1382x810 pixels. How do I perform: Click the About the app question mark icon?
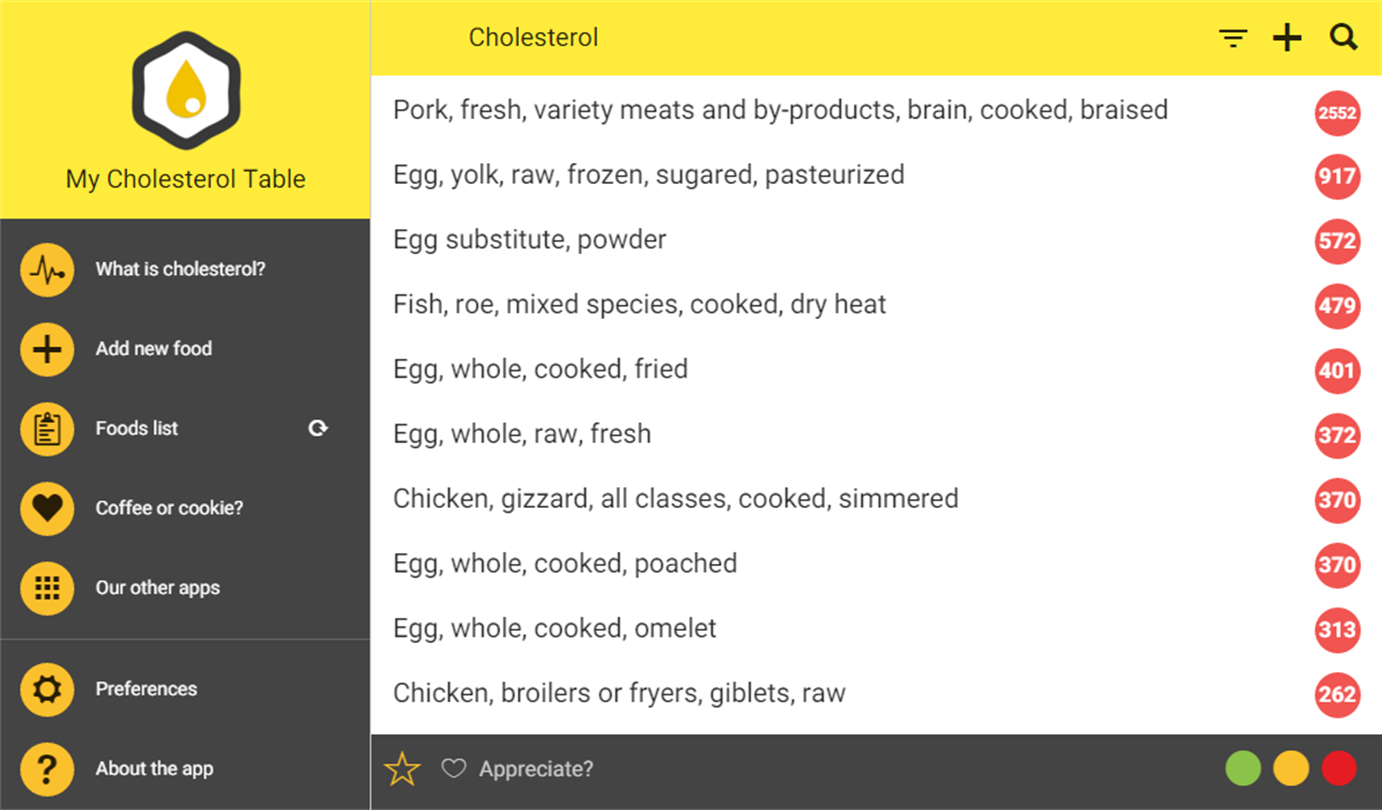click(x=47, y=769)
